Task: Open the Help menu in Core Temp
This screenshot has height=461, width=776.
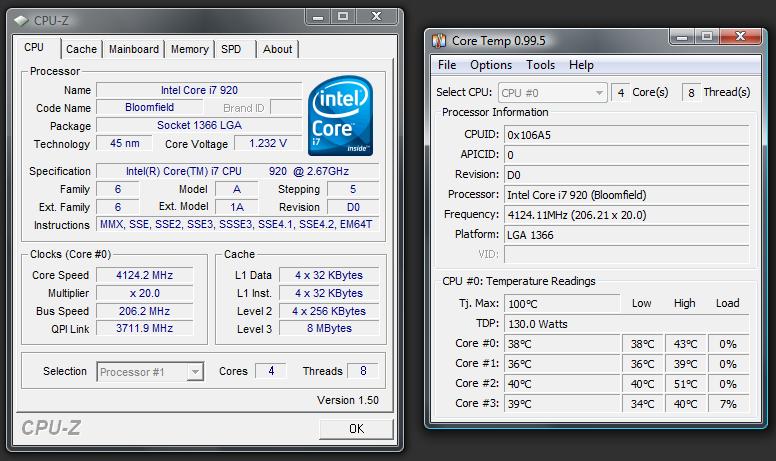Action: point(581,65)
